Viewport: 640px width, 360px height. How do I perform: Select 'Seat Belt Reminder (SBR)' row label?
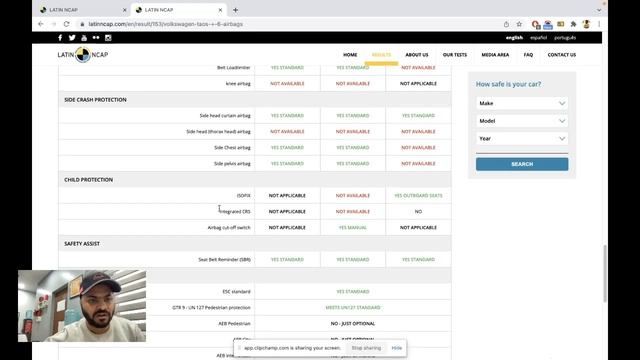224,260
